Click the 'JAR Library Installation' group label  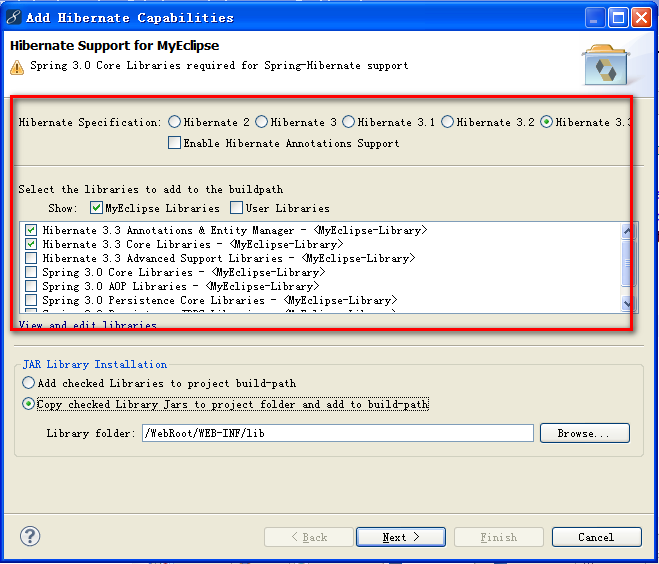95,364
